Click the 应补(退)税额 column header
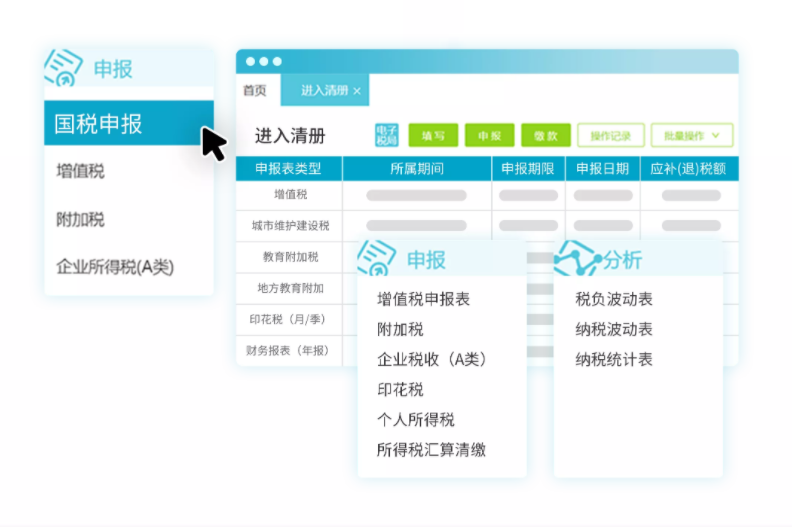Image resolution: width=792 pixels, height=527 pixels. coord(689,169)
